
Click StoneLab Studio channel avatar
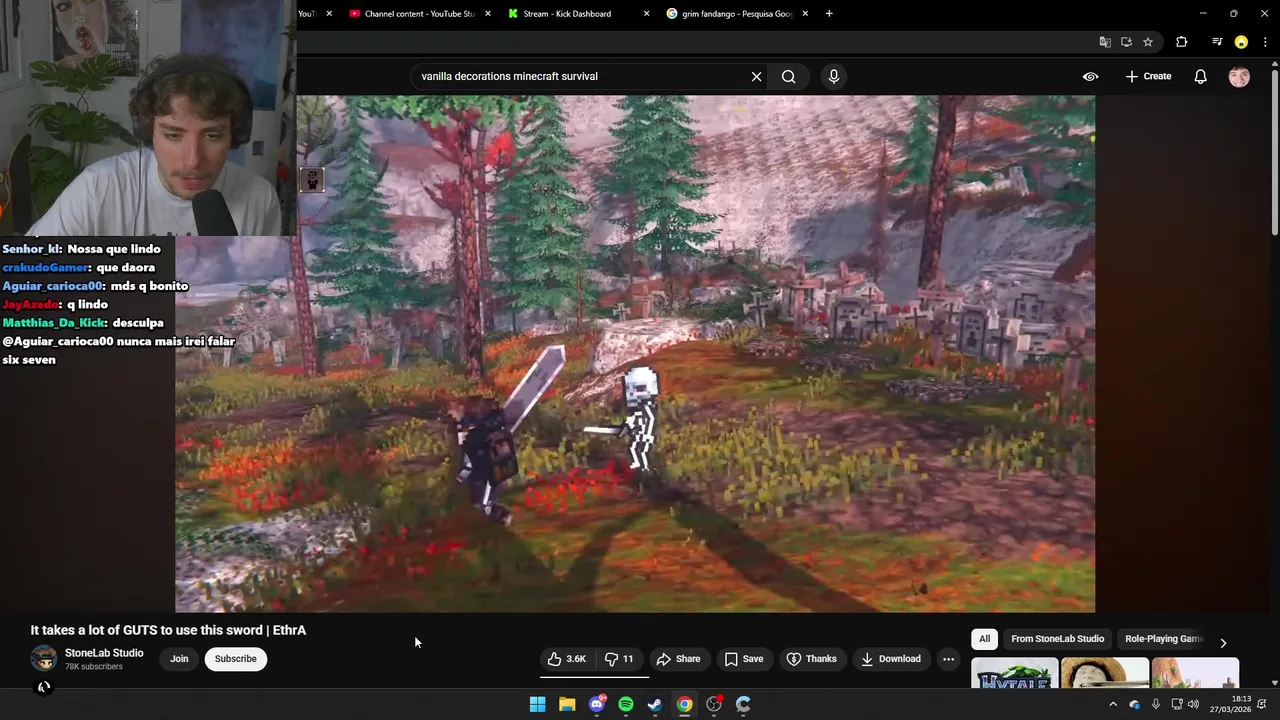point(44,658)
